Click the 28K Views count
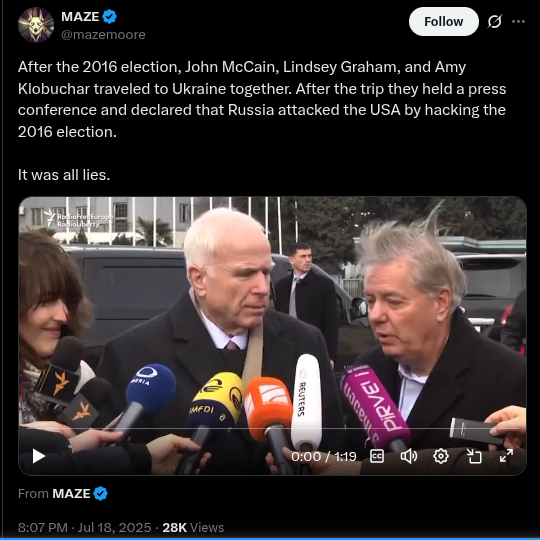This screenshot has height=540, width=540. click(193, 527)
